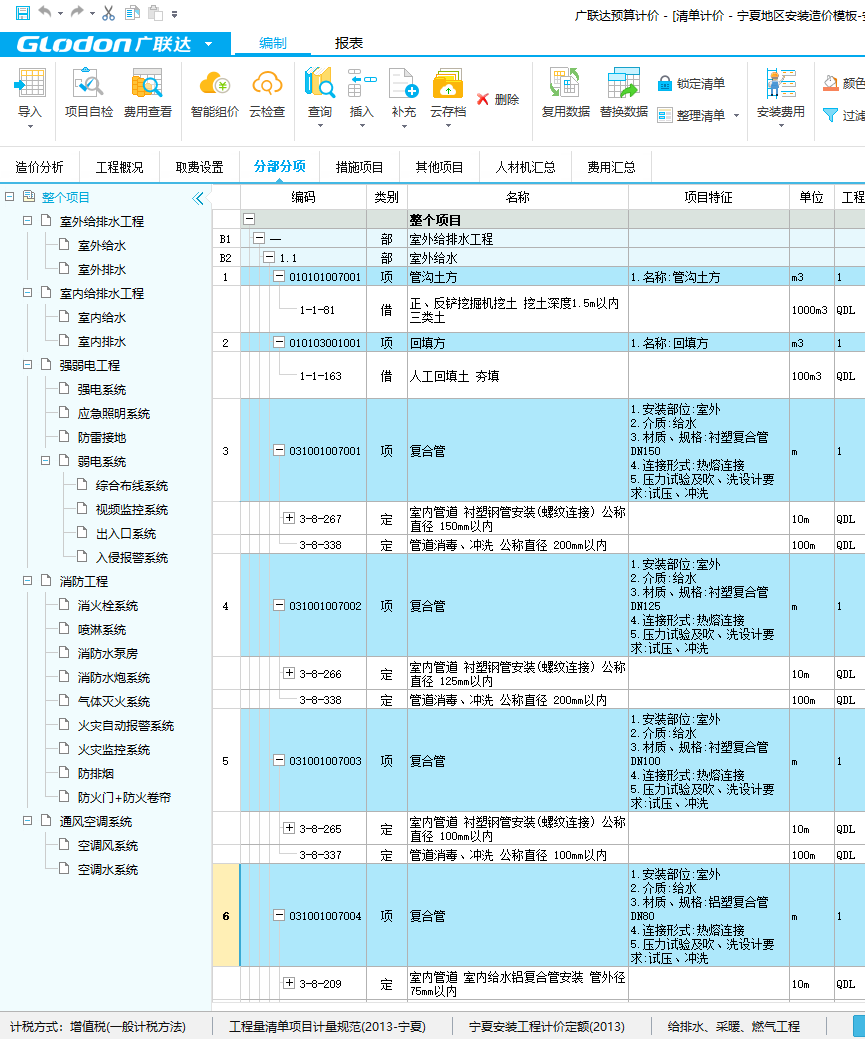Open the 云存档 cloud archive icon
This screenshot has height=1039, width=865.
(x=447, y=85)
